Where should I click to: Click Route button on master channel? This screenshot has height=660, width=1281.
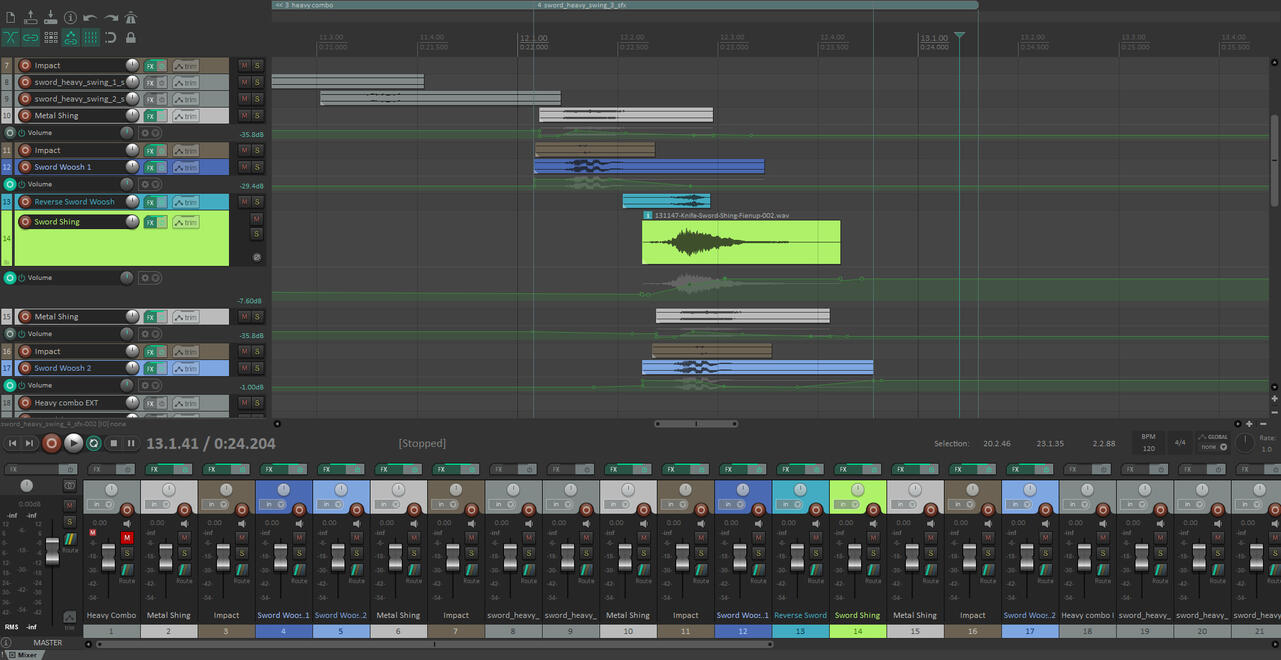click(69, 549)
